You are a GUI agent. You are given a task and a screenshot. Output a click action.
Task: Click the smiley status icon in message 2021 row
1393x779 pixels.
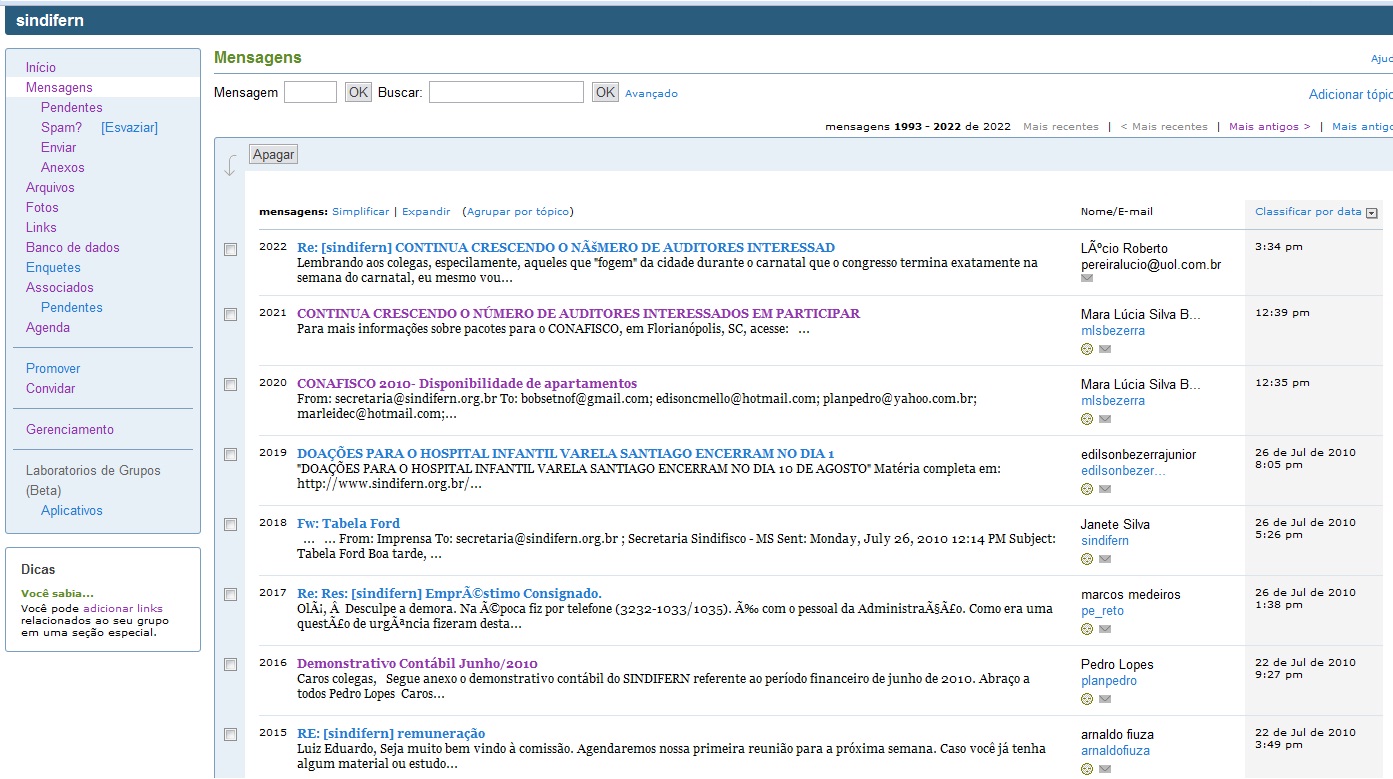coord(1087,349)
